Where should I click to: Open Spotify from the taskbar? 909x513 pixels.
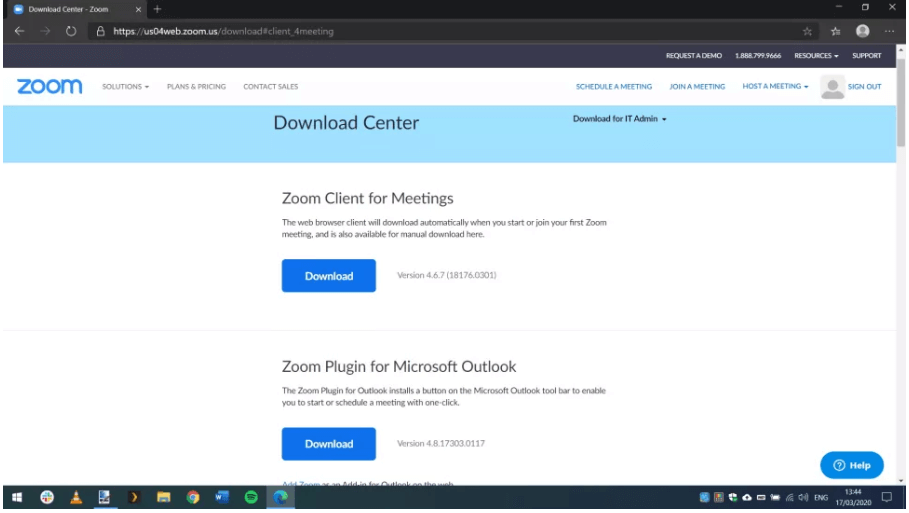click(251, 497)
